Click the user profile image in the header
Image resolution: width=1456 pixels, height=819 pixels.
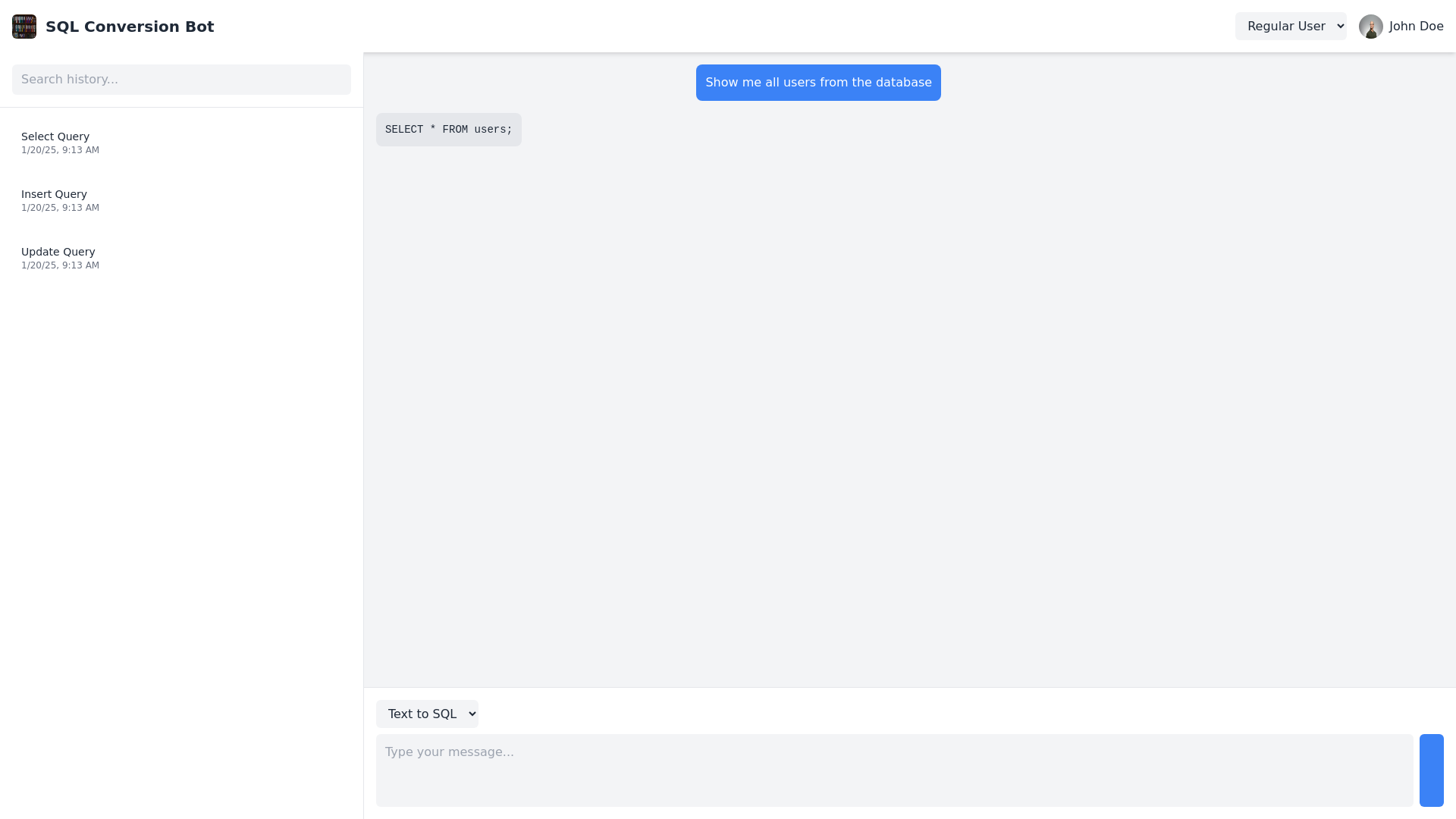pyautogui.click(x=1371, y=26)
